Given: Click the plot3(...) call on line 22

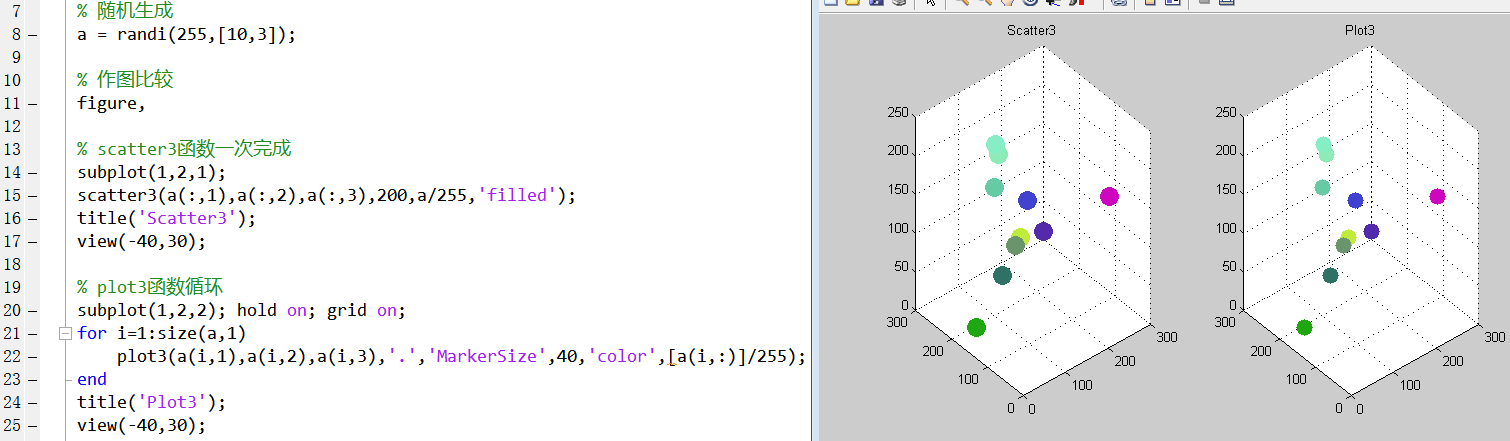Looking at the screenshot, I should point(461,356).
